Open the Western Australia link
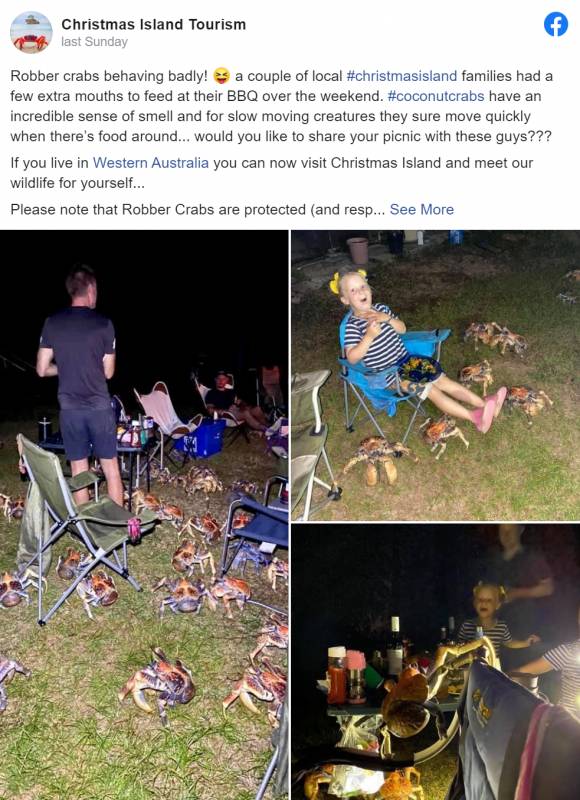This screenshot has height=800, width=580. (x=151, y=163)
